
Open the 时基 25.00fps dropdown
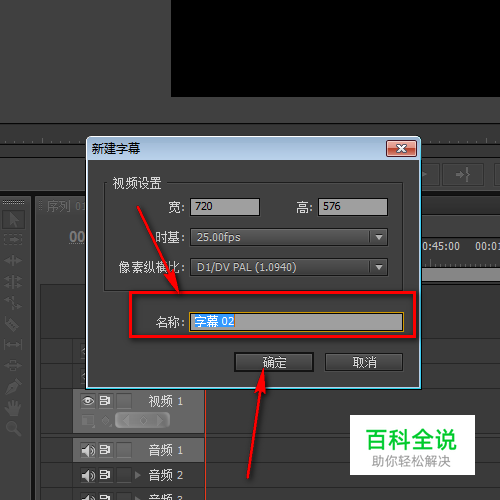click(289, 237)
